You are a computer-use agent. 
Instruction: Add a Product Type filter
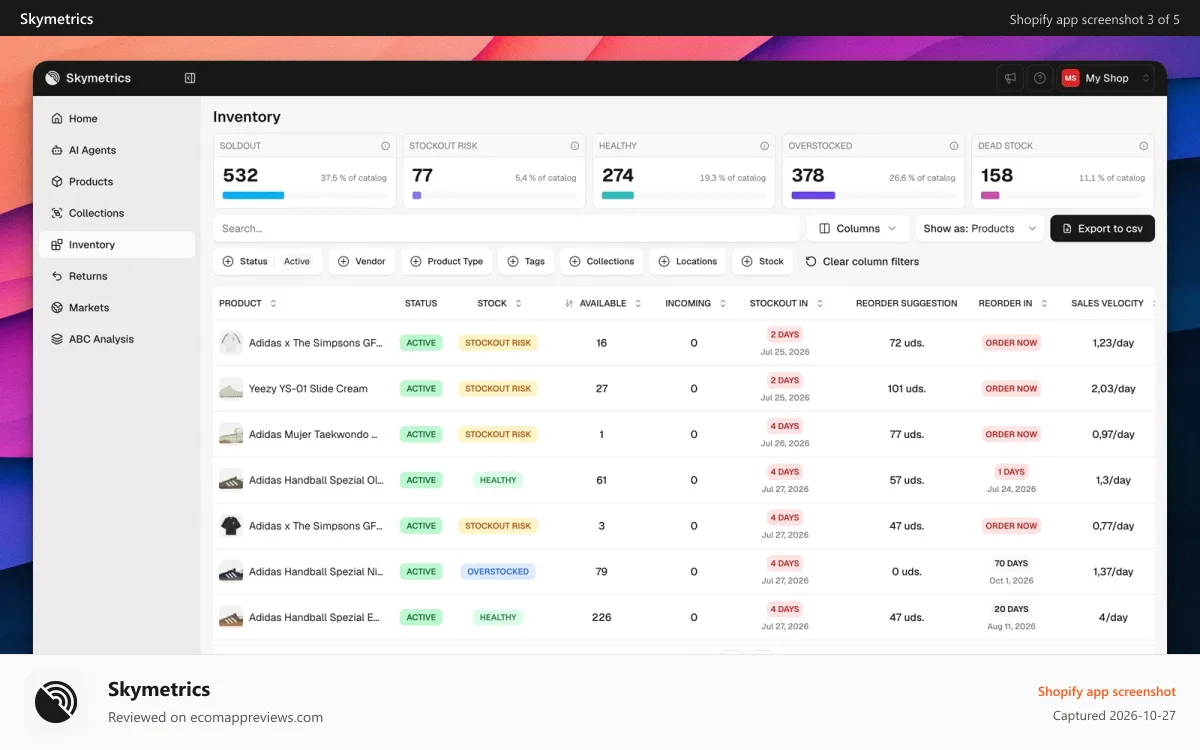446,261
